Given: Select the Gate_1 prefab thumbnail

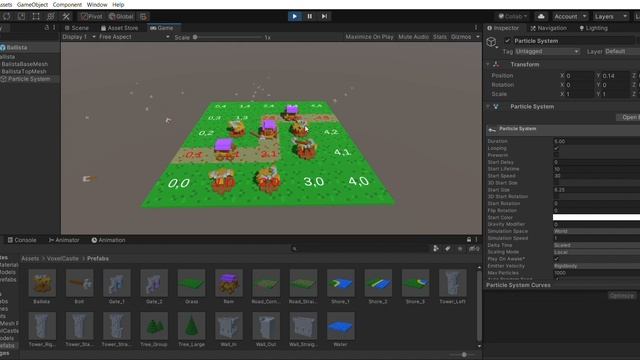Looking at the screenshot, I should click(x=117, y=282).
